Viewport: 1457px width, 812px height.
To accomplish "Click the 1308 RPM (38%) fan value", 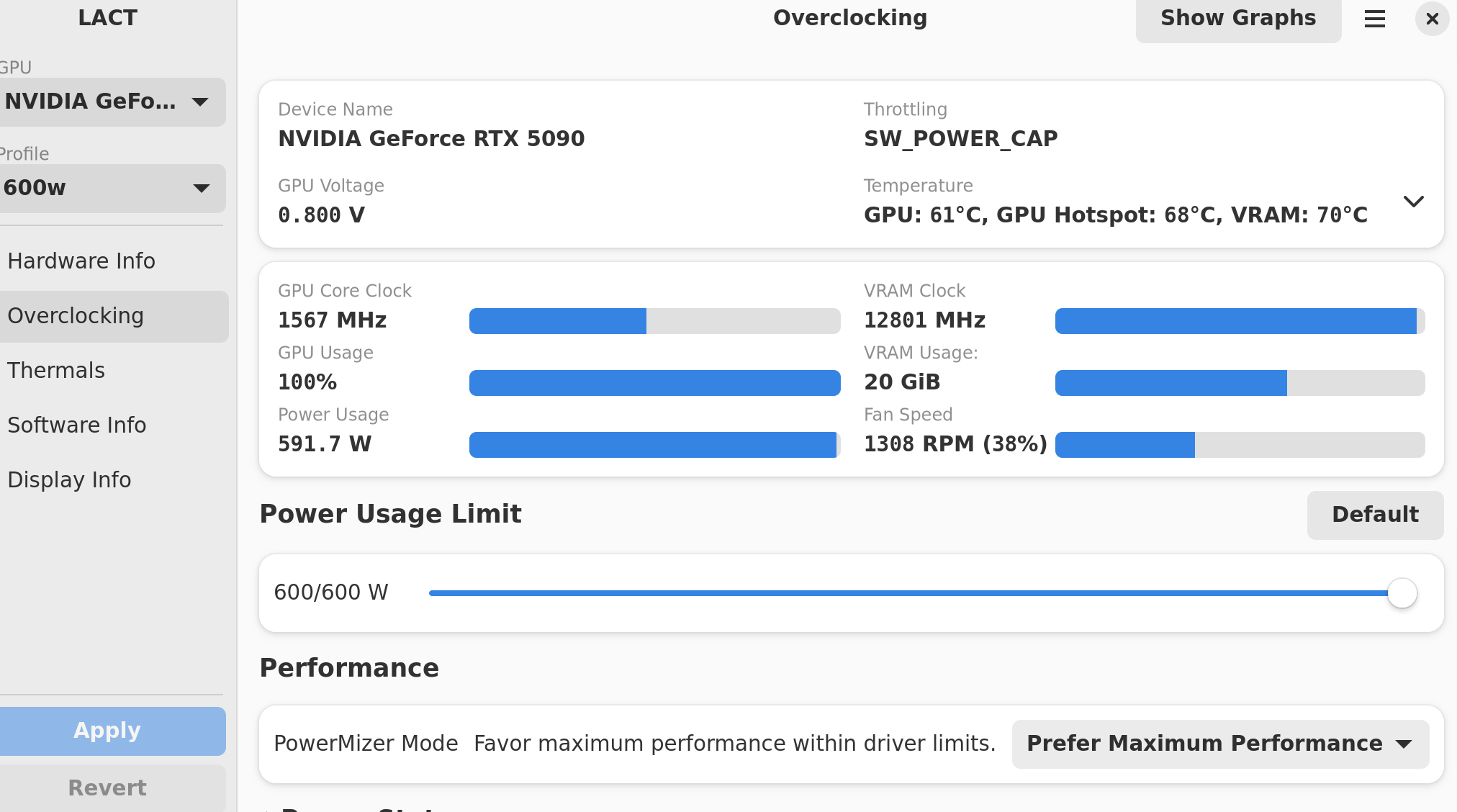I will [x=955, y=444].
